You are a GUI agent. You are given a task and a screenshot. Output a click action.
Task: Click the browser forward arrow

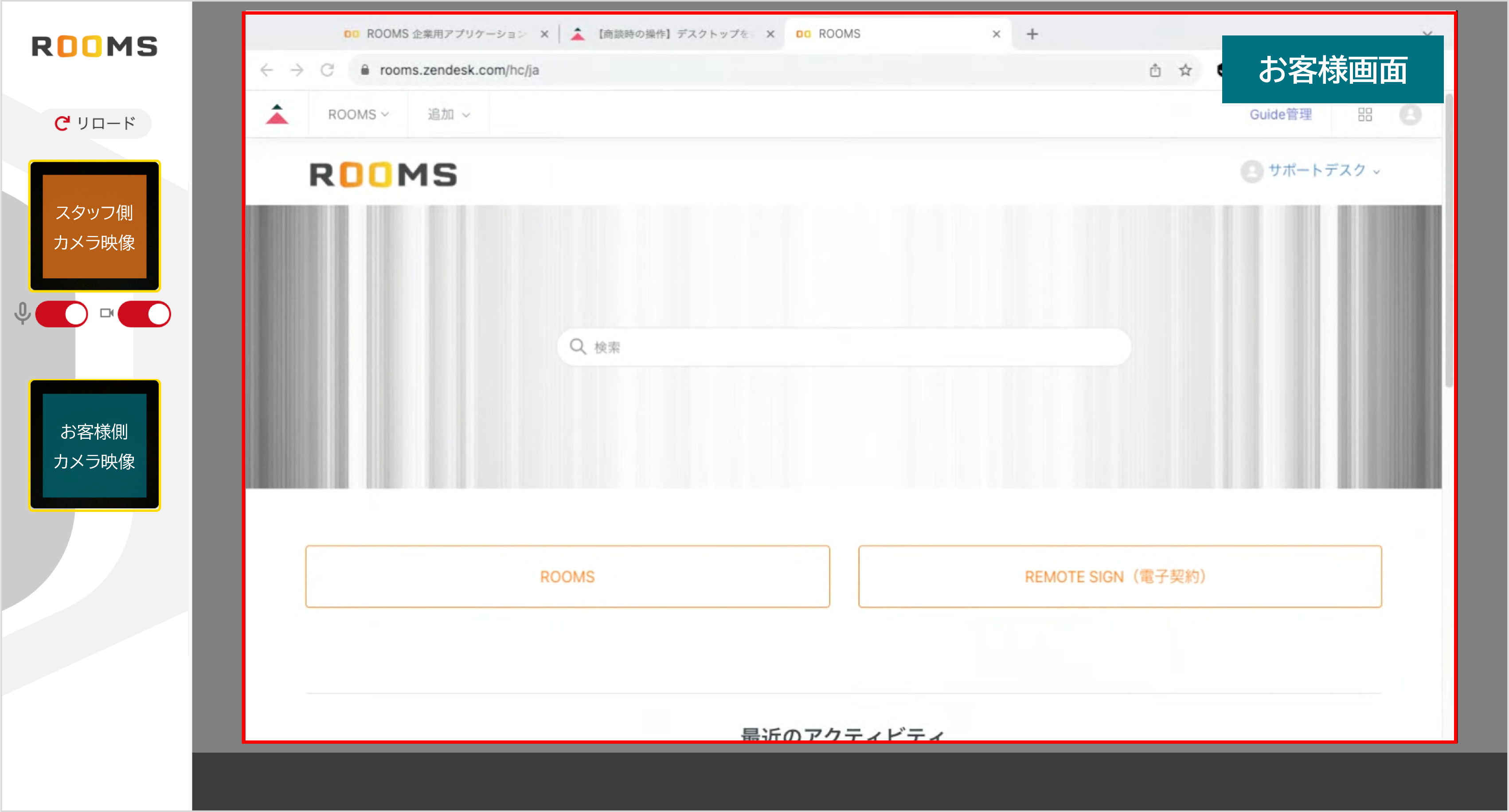(297, 70)
